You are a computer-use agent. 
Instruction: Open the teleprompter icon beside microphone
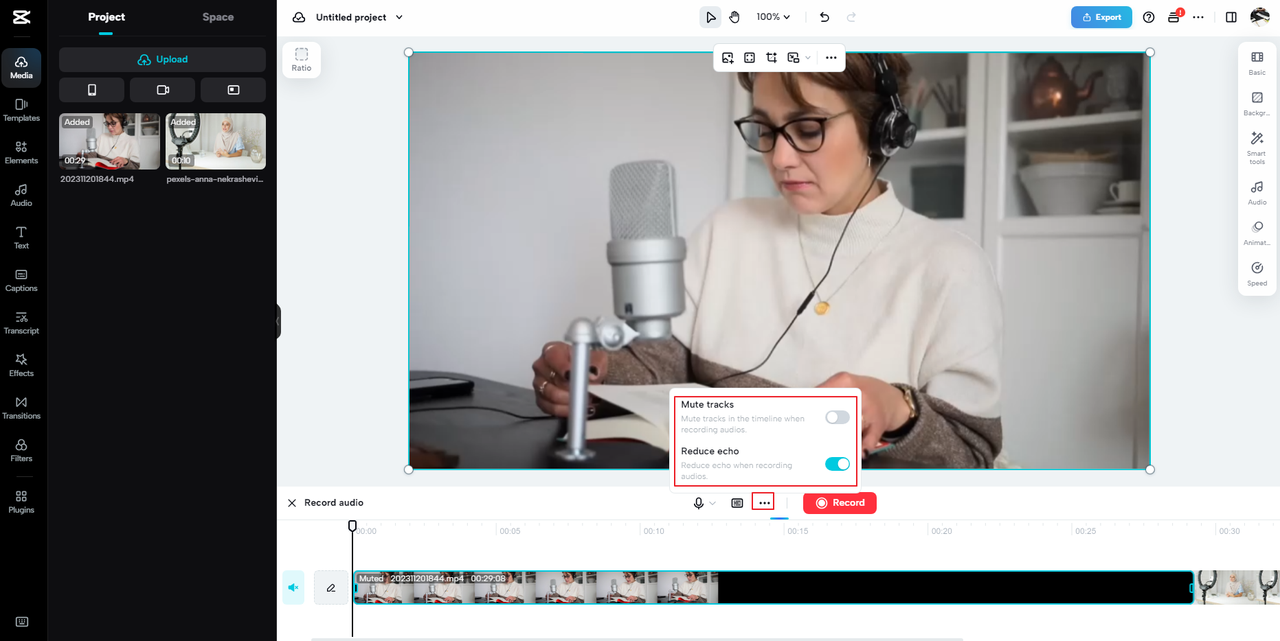tap(737, 503)
